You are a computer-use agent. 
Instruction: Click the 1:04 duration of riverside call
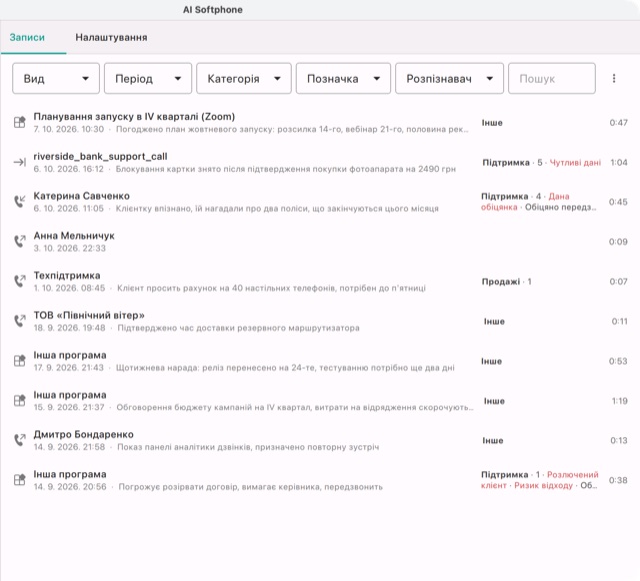(619, 163)
